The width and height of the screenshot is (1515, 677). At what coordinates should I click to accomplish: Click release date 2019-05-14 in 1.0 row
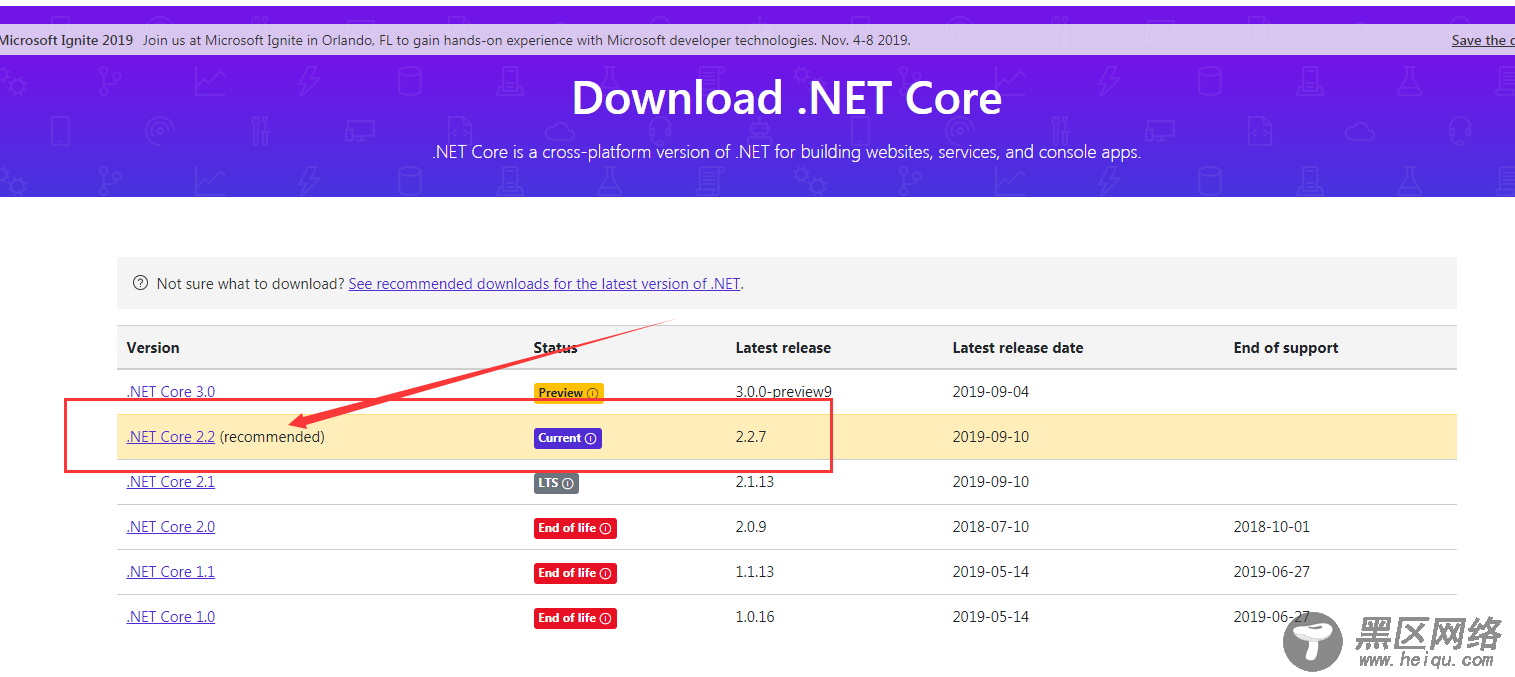click(x=991, y=617)
